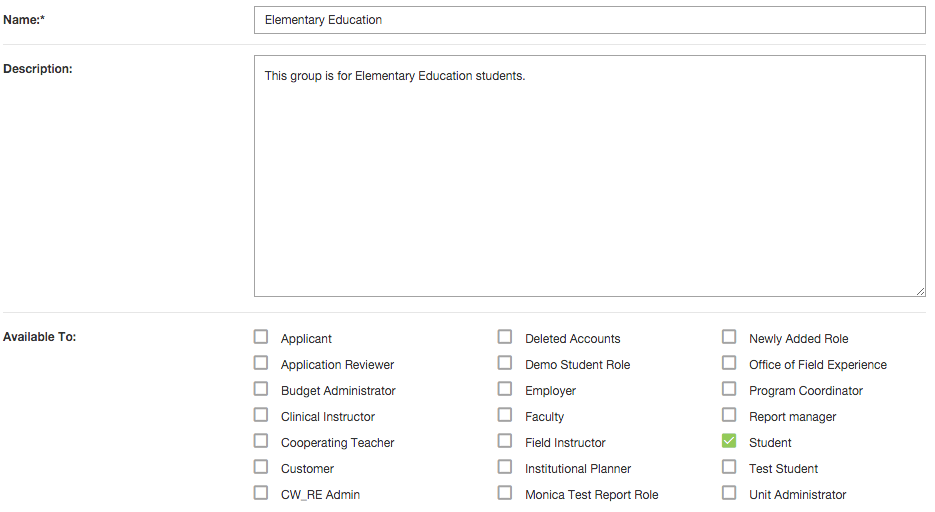Viewport: 935px width, 512px height.
Task: Tick the Unit Administrator checkbox
Action: coord(729,493)
